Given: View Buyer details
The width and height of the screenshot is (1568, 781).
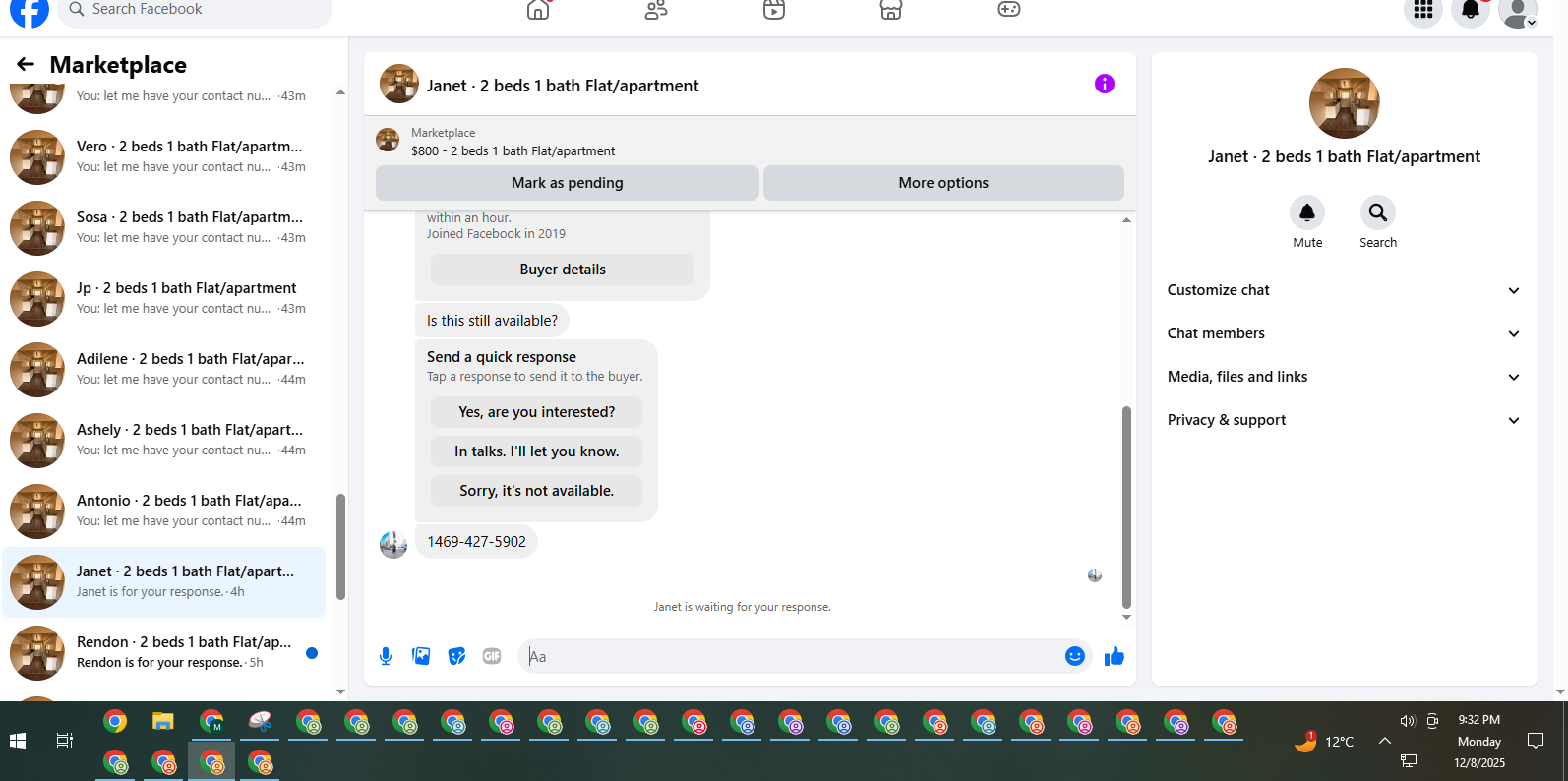Looking at the screenshot, I should tap(563, 270).
